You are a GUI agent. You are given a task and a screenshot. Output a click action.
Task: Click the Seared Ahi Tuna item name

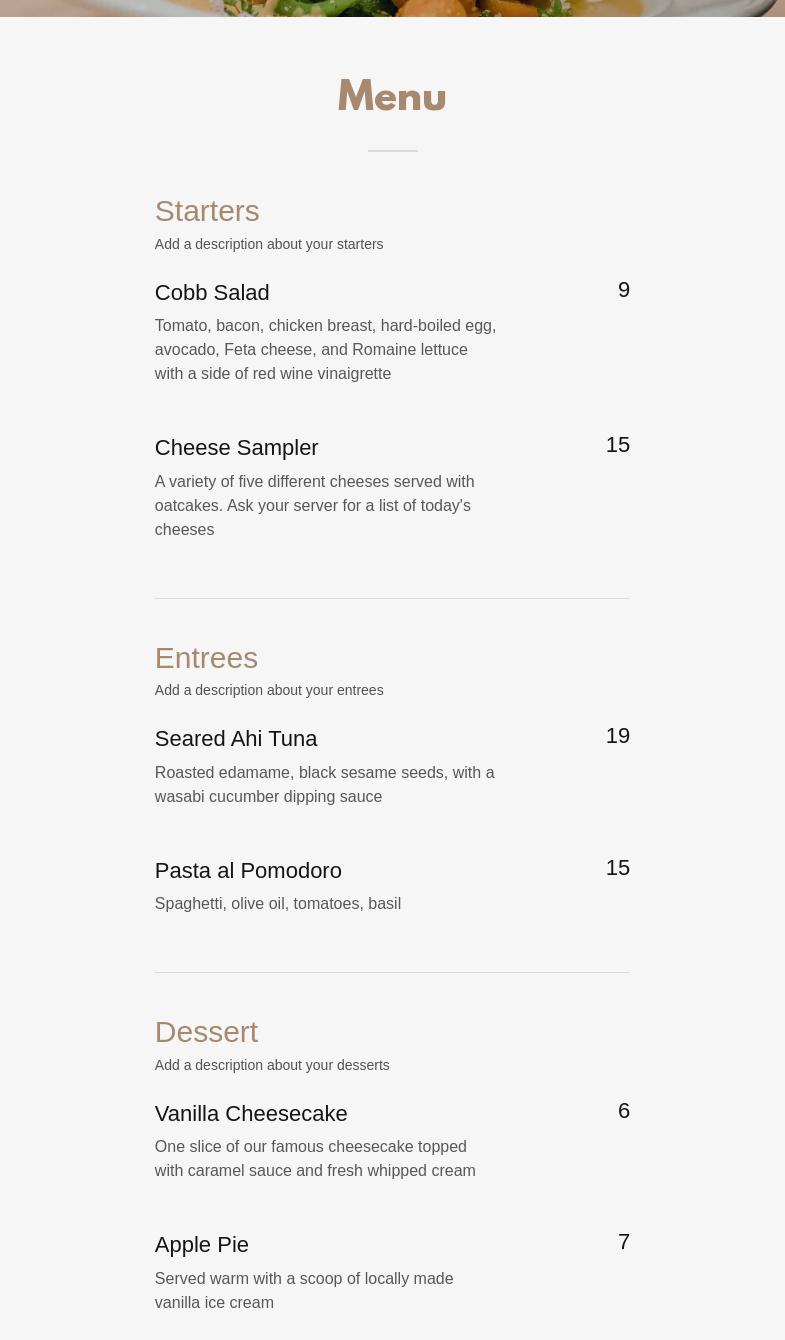point(236,738)
